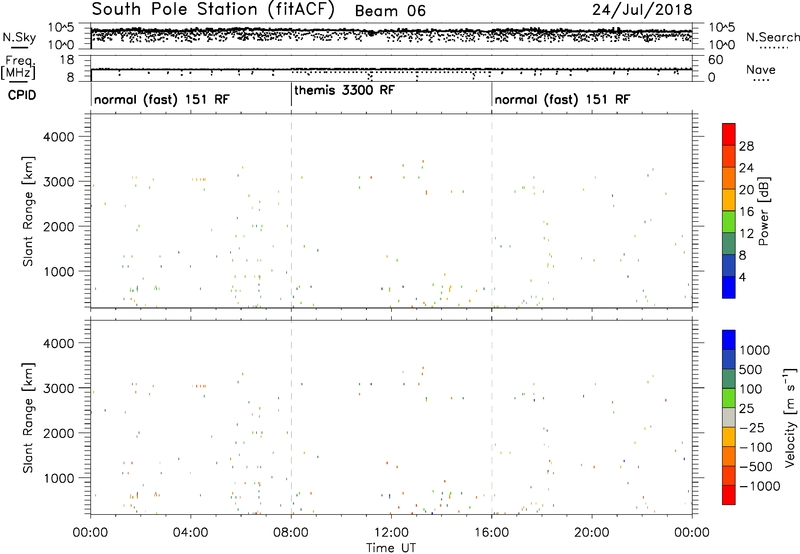Click the 'Time UT' axis title
The image size is (800, 554).
[x=391, y=548]
